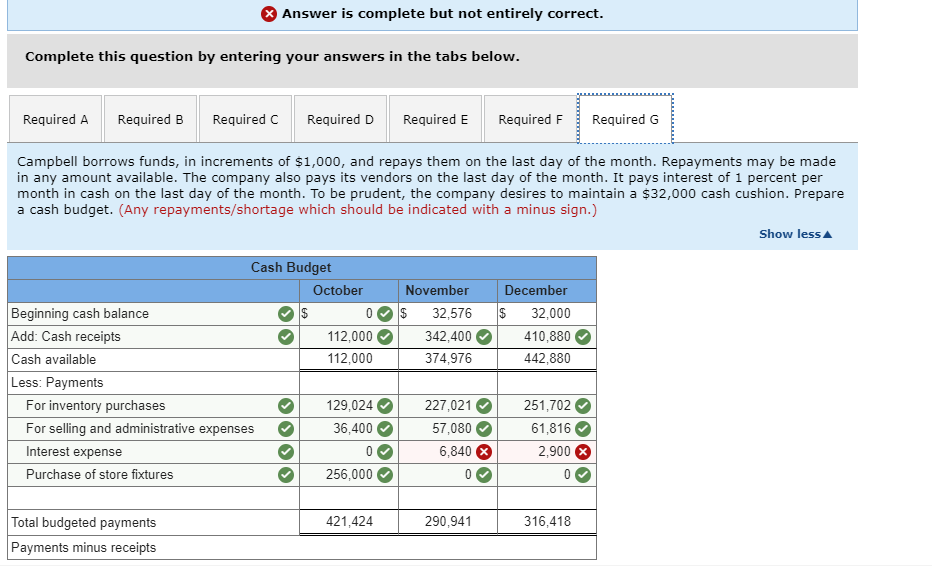Click the red error icon beside 'Answer is complete'

pos(269,14)
